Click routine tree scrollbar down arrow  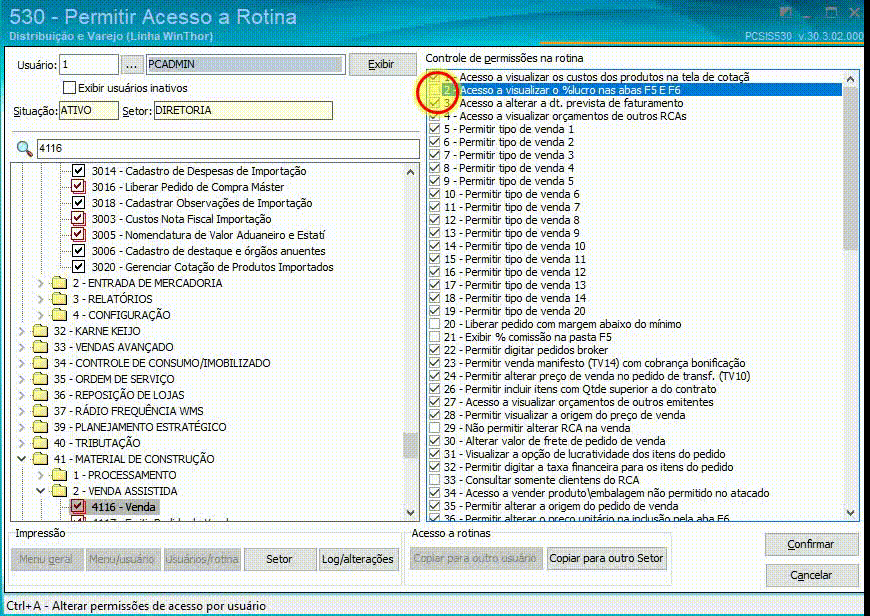[411, 513]
